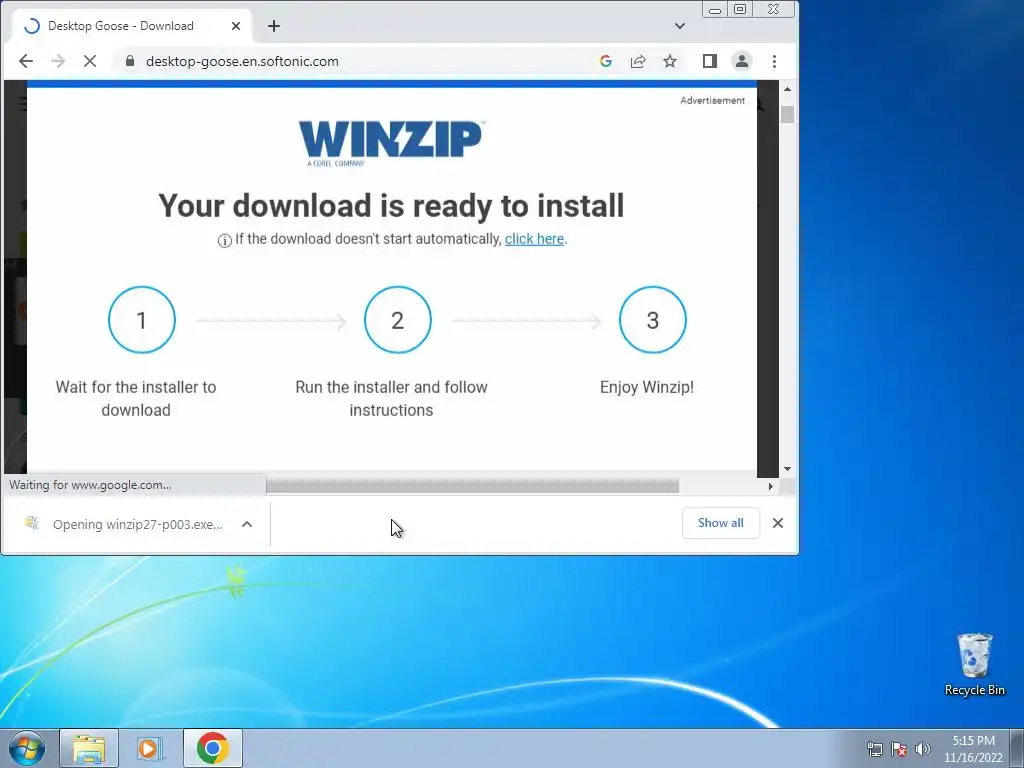1024x768 pixels.
Task: Click the vertical scrollbar down arrow
Action: [x=787, y=469]
